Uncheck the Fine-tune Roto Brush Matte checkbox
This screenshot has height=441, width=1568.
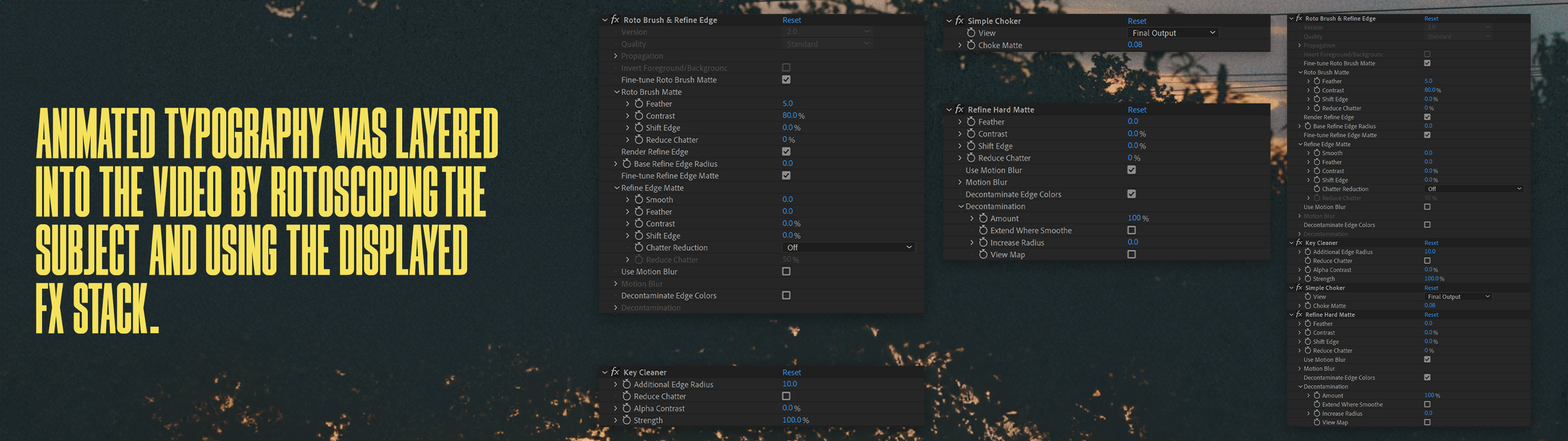tap(786, 80)
